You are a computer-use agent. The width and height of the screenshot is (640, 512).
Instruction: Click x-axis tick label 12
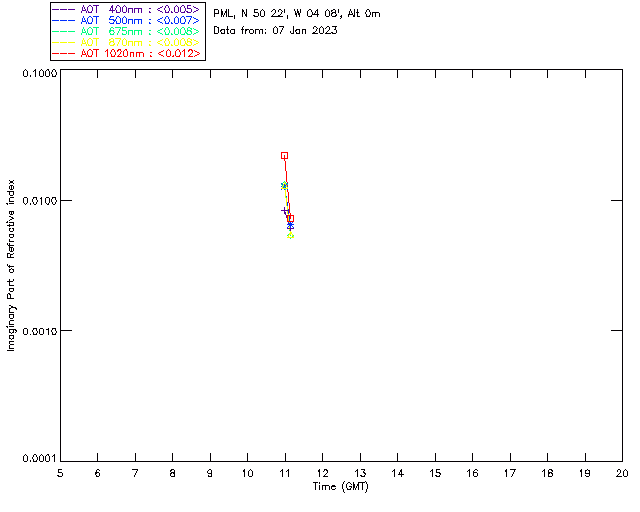pos(322,473)
